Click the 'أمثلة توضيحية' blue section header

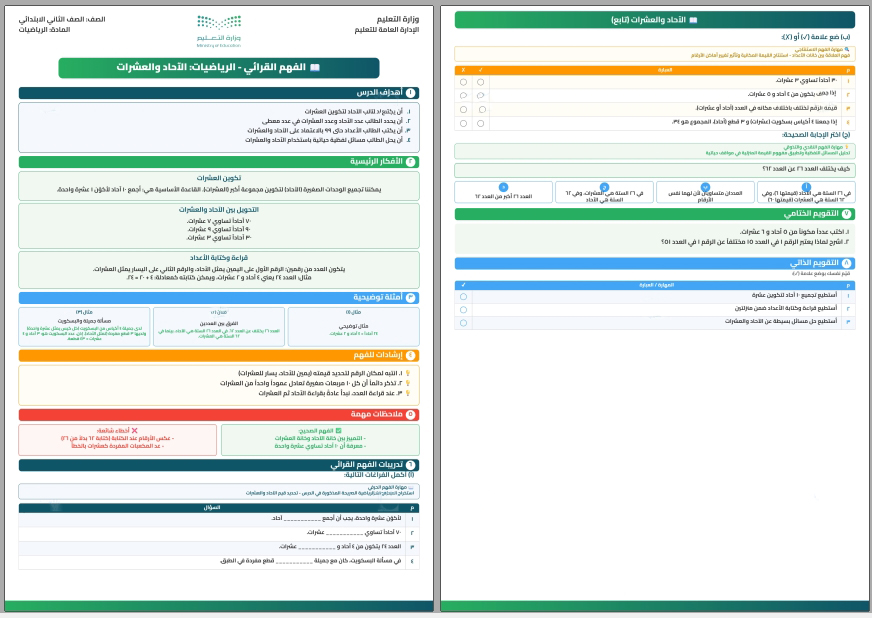219,298
